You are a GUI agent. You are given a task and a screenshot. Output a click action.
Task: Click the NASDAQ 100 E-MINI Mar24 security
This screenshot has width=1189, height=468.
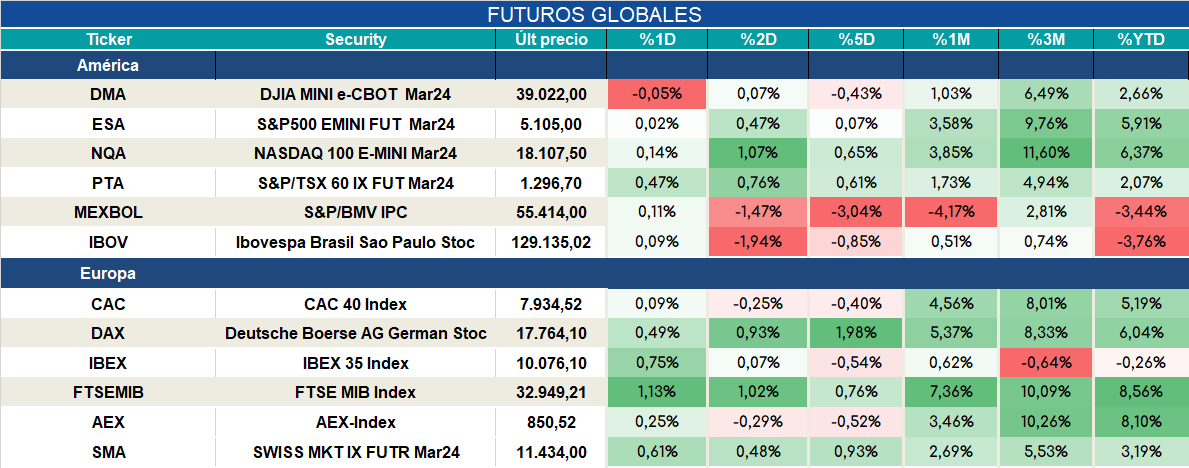click(356, 153)
